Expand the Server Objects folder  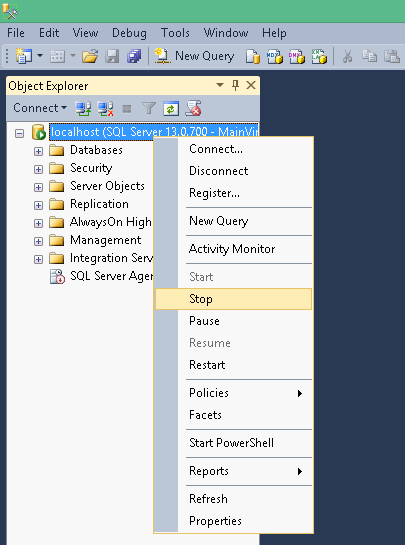pyautogui.click(x=38, y=187)
